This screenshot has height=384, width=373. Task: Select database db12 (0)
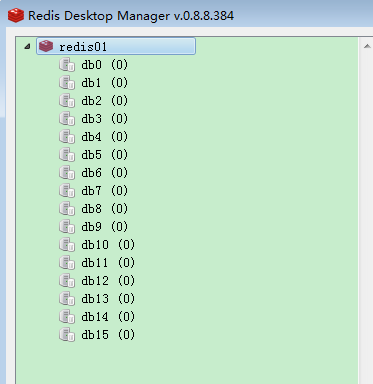tap(108, 281)
